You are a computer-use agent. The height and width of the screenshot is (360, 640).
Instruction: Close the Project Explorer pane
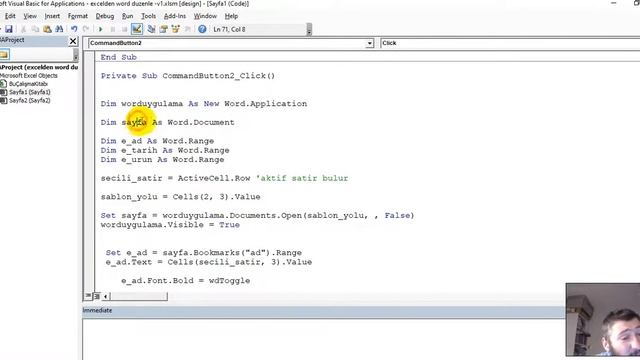[x=73, y=41]
